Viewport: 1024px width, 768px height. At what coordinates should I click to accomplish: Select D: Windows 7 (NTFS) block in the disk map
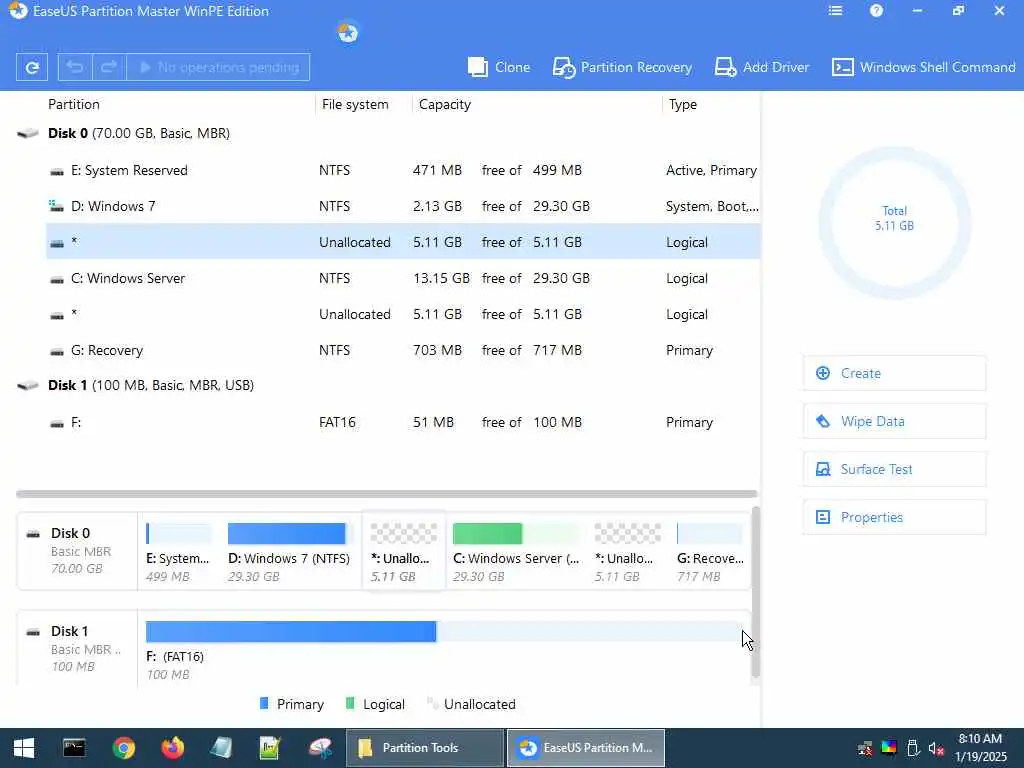289,552
